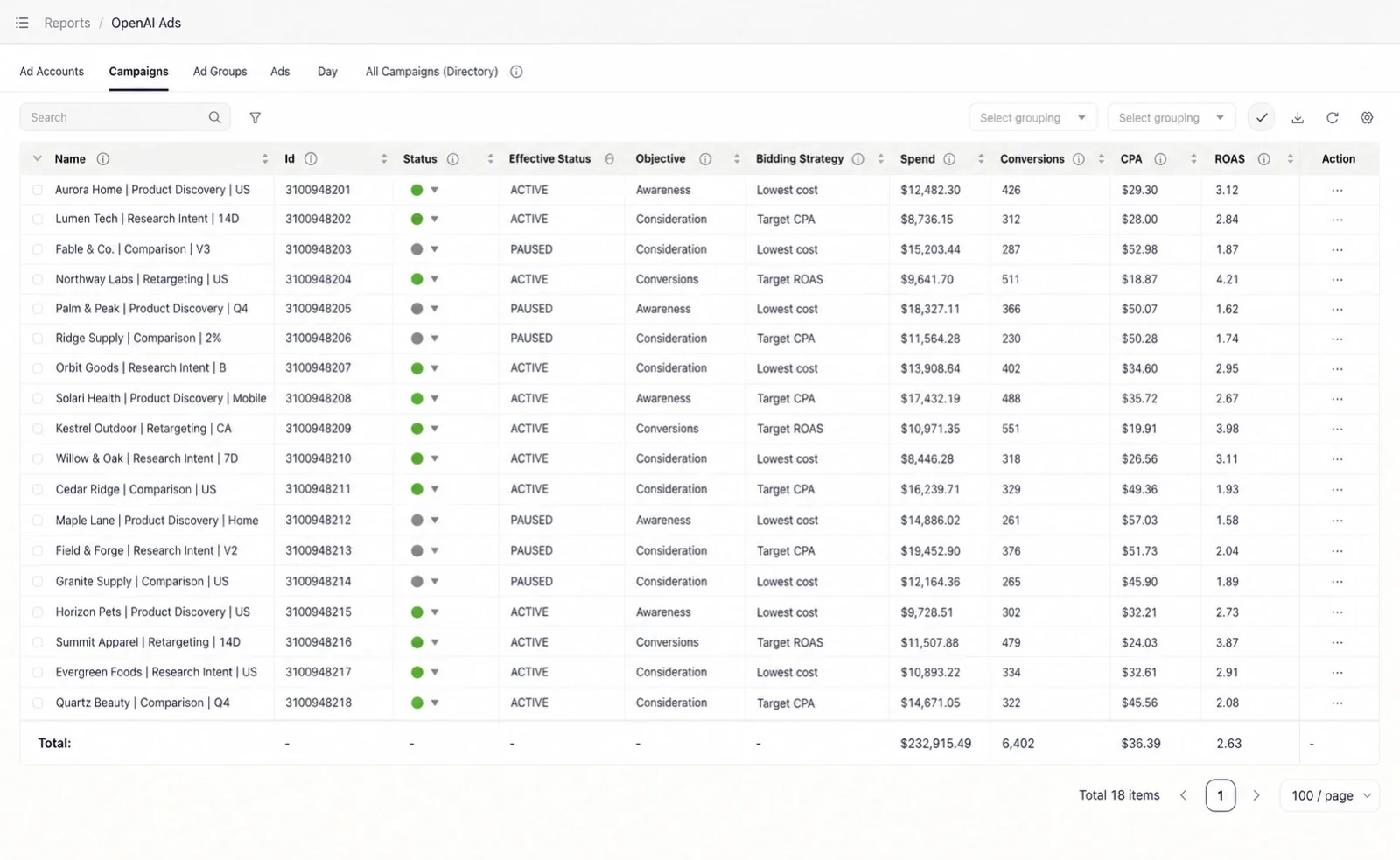Open the second Select grouping dropdown
Viewport: 1400px width, 860px height.
[1172, 117]
